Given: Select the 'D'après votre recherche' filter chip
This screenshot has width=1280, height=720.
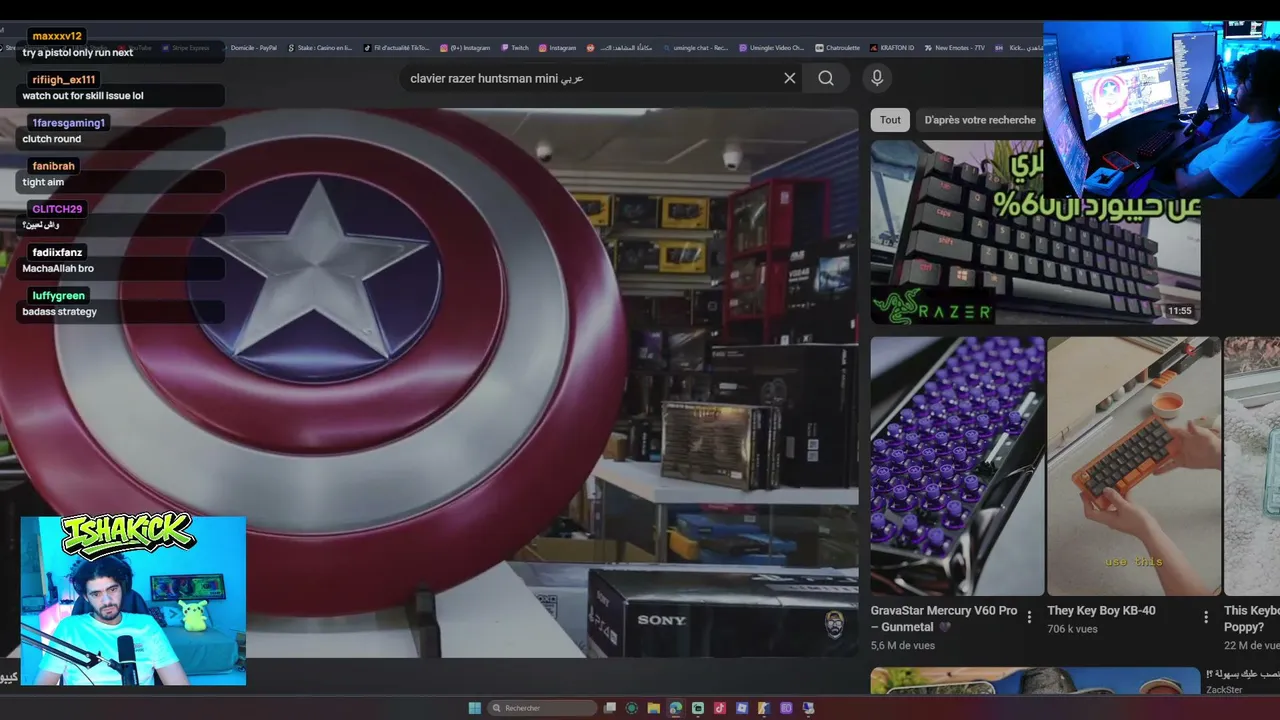Looking at the screenshot, I should point(980,120).
